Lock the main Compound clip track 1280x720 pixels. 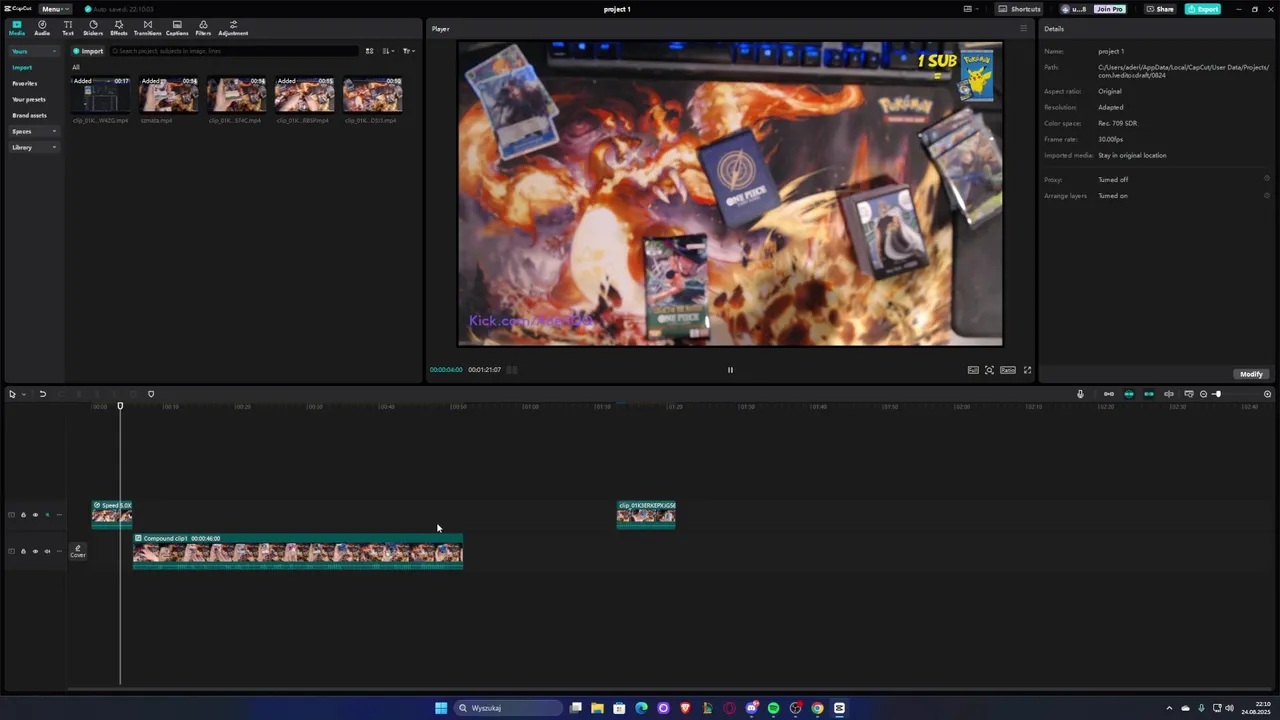pyautogui.click(x=23, y=551)
